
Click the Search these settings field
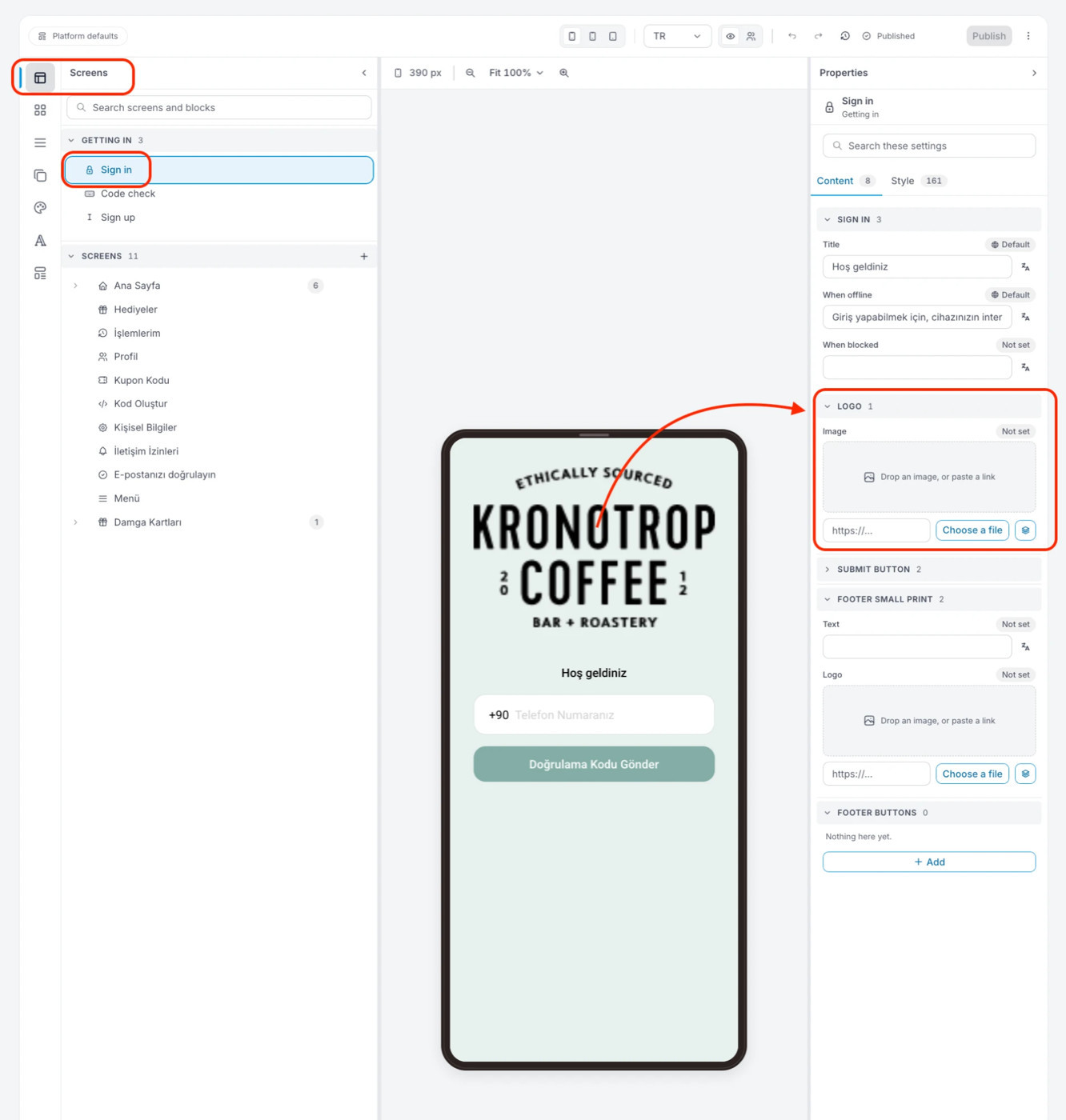tap(929, 146)
